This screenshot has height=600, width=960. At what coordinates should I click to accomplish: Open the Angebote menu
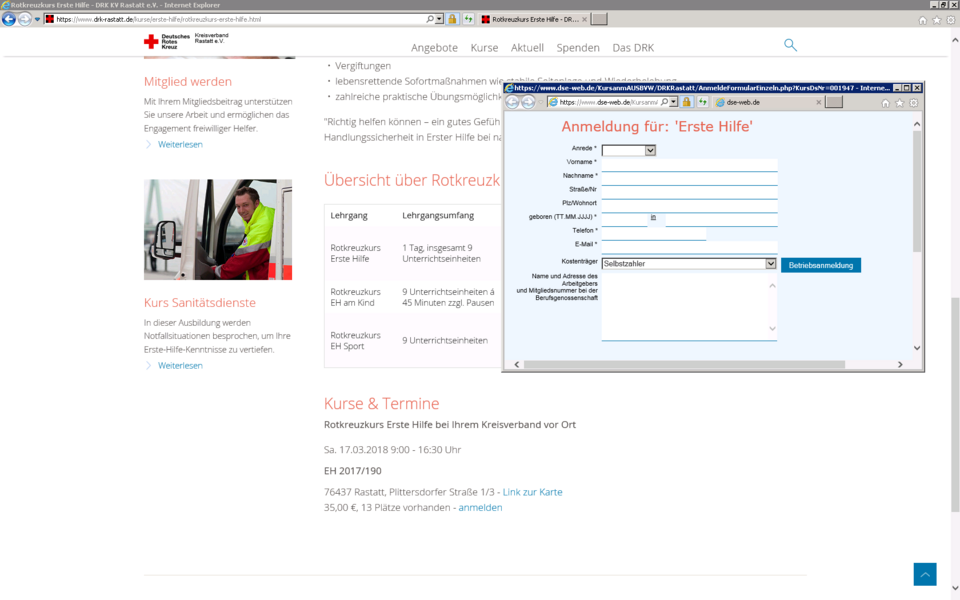434,47
